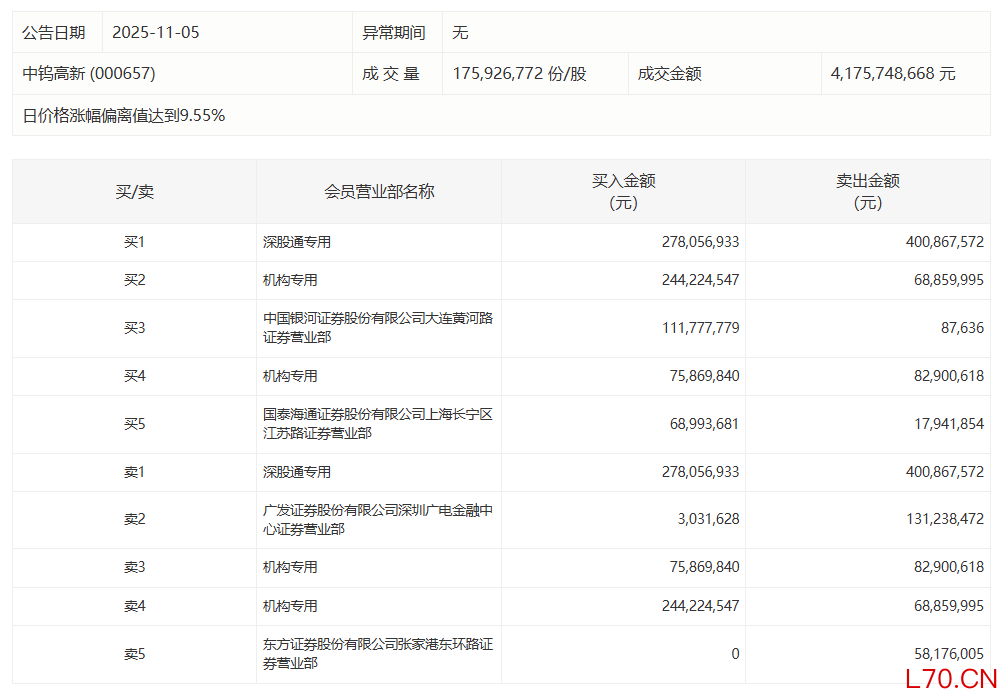Click the announcement date 2025-11-05
The height and width of the screenshot is (699, 1001).
(156, 32)
